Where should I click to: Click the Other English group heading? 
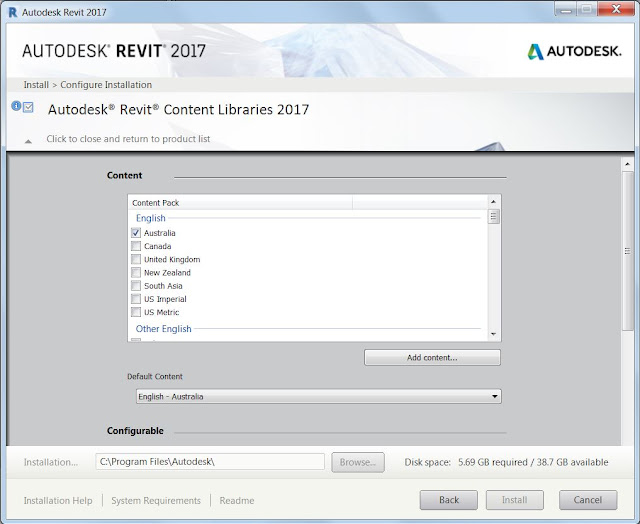tap(163, 329)
